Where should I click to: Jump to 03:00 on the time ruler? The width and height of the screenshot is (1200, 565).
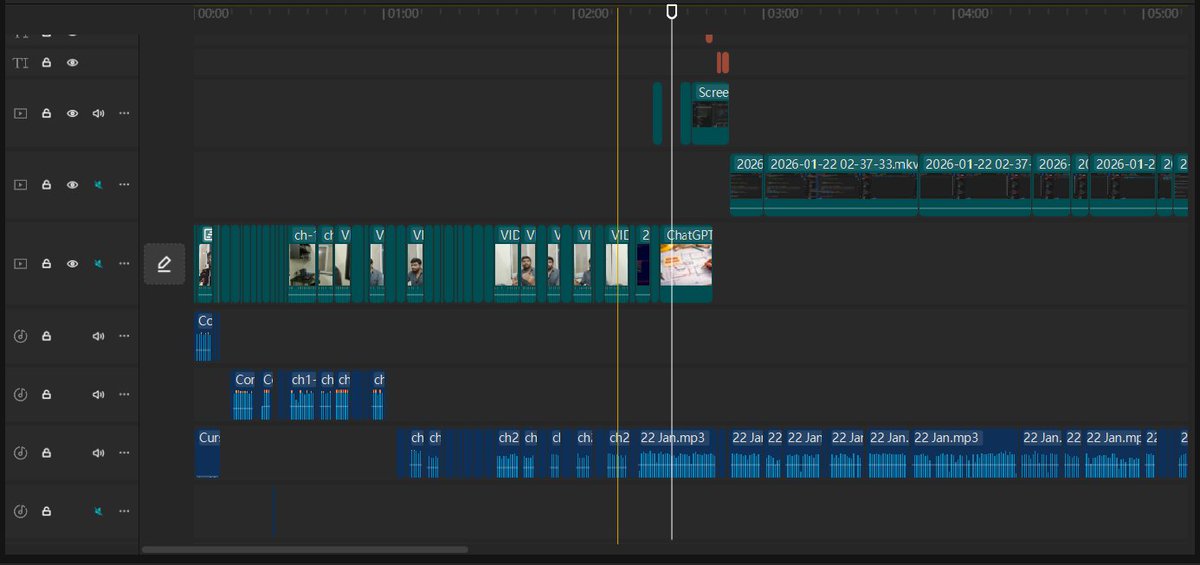point(781,14)
